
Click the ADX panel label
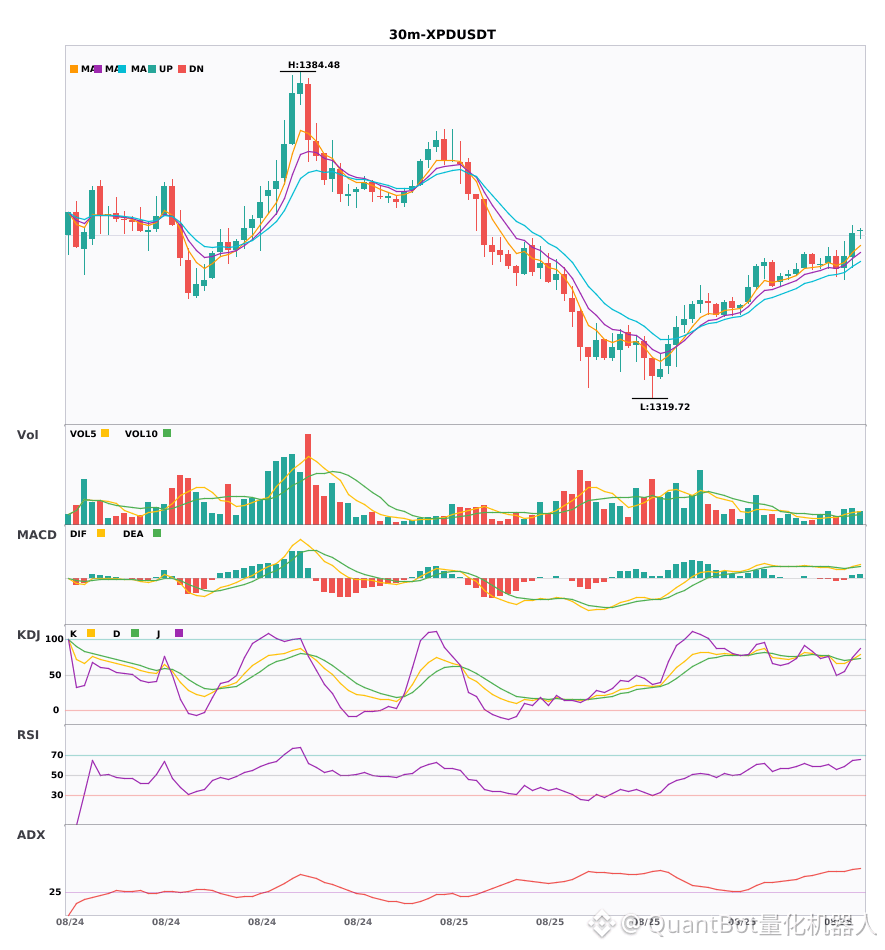point(31,835)
